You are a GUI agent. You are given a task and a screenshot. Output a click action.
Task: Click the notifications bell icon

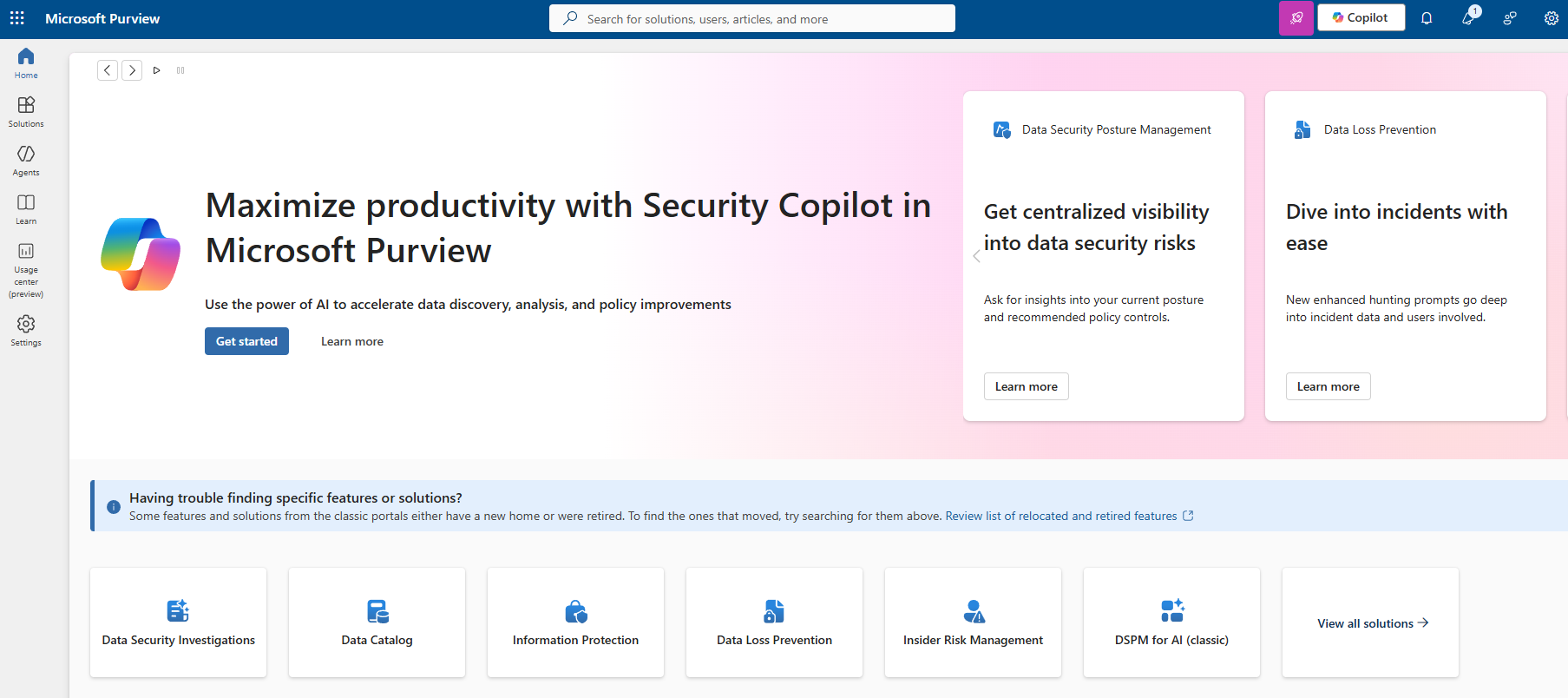pos(1427,18)
